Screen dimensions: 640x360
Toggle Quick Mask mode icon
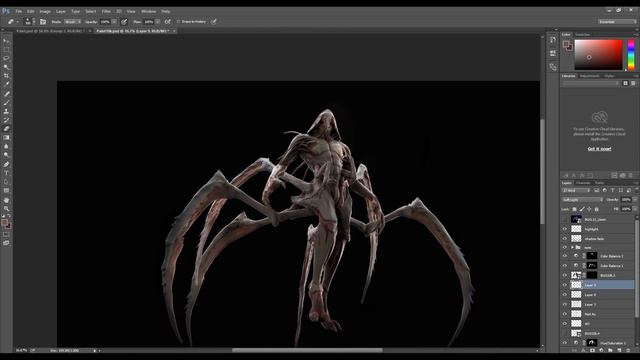click(x=6, y=235)
